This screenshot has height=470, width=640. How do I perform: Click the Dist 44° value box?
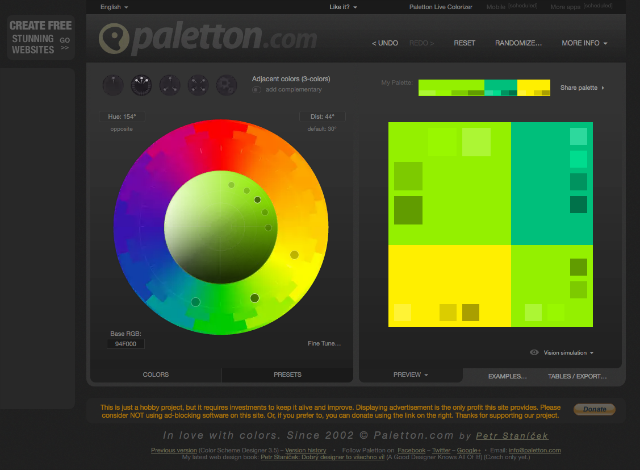pos(322,117)
